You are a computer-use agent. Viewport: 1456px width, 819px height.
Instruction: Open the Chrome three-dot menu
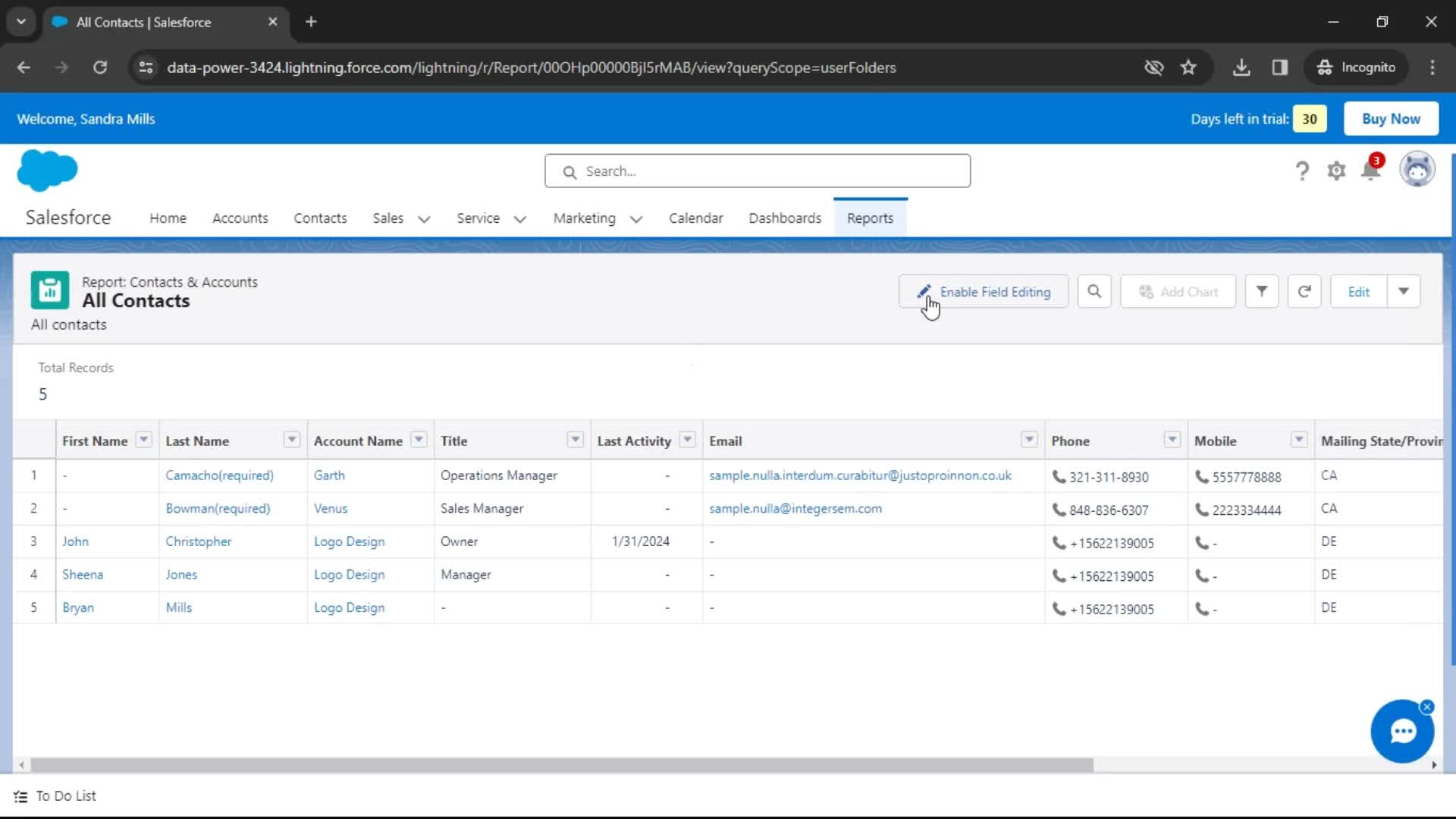coord(1432,67)
